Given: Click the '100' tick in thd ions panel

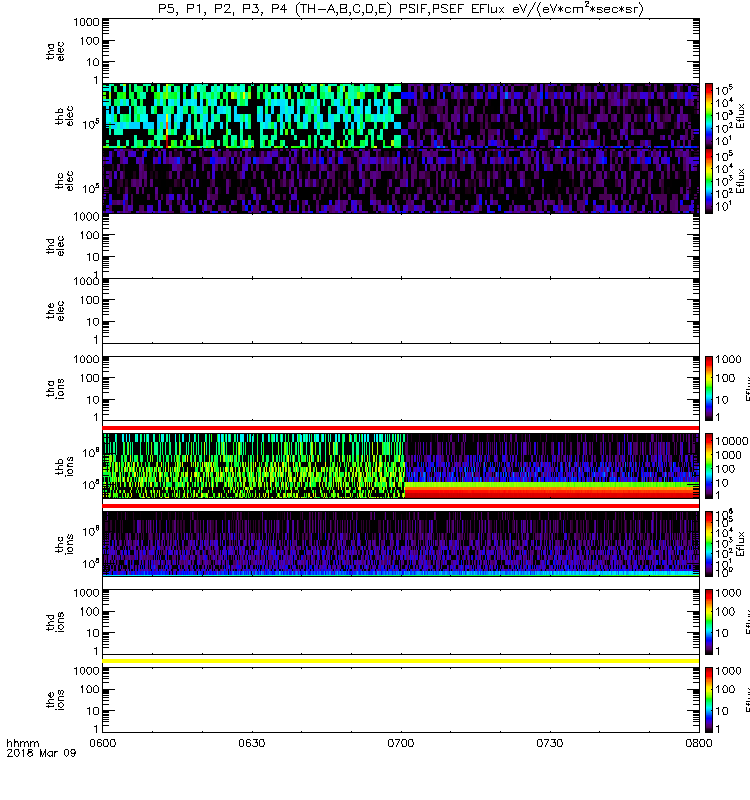Looking at the screenshot, I should tap(89, 612).
